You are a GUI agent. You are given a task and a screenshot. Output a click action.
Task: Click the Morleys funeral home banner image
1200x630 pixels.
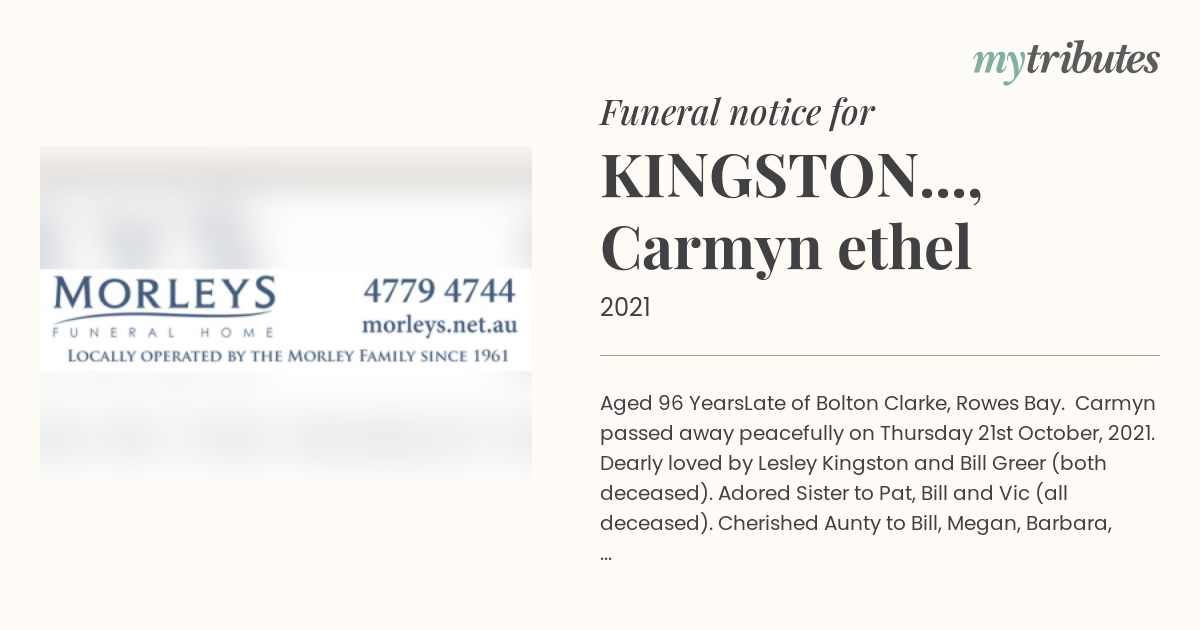286,318
